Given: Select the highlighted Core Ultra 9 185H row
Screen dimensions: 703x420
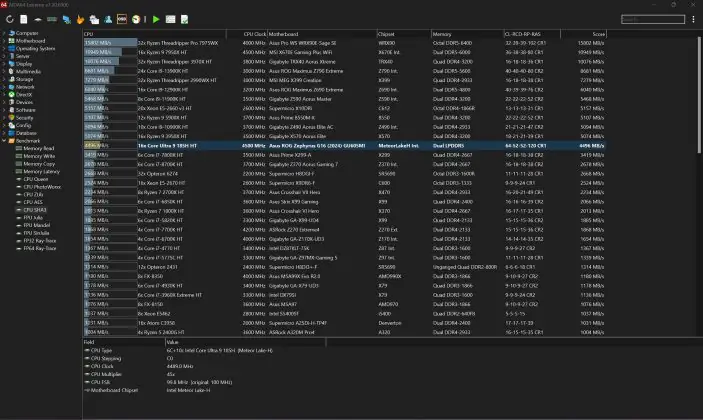Looking at the screenshot, I should [344, 146].
